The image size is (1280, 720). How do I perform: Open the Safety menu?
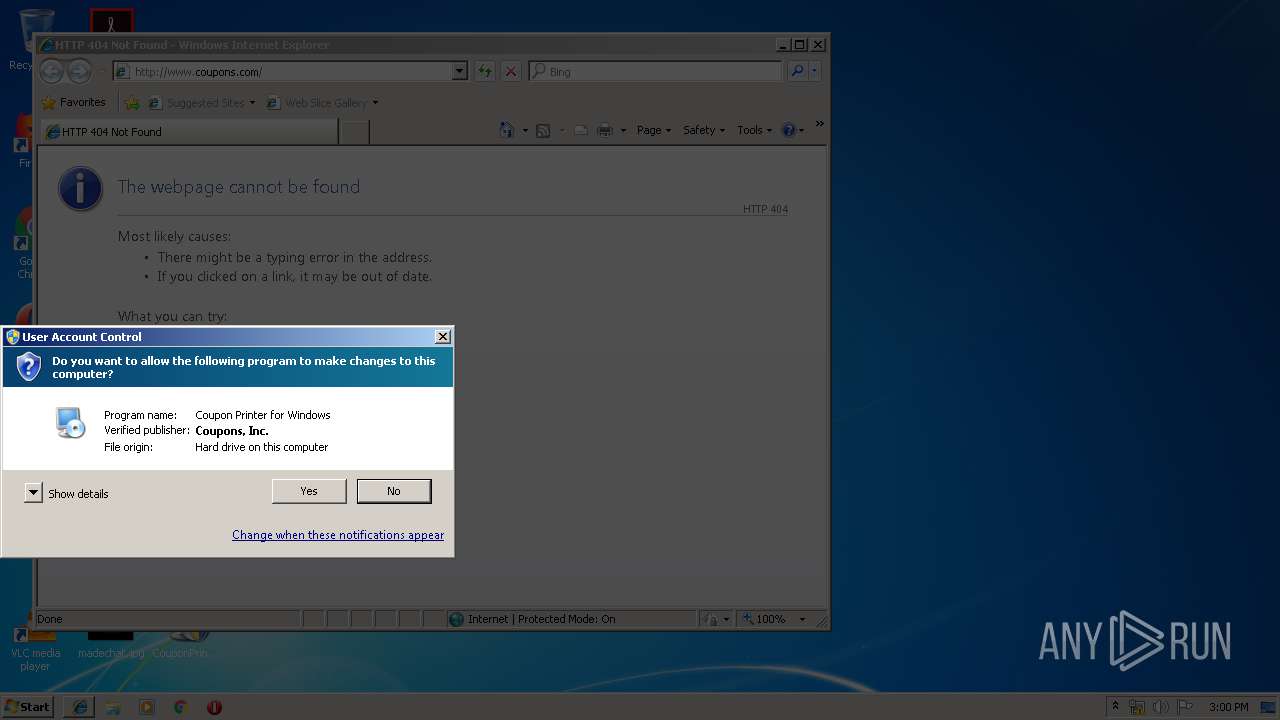coord(704,130)
